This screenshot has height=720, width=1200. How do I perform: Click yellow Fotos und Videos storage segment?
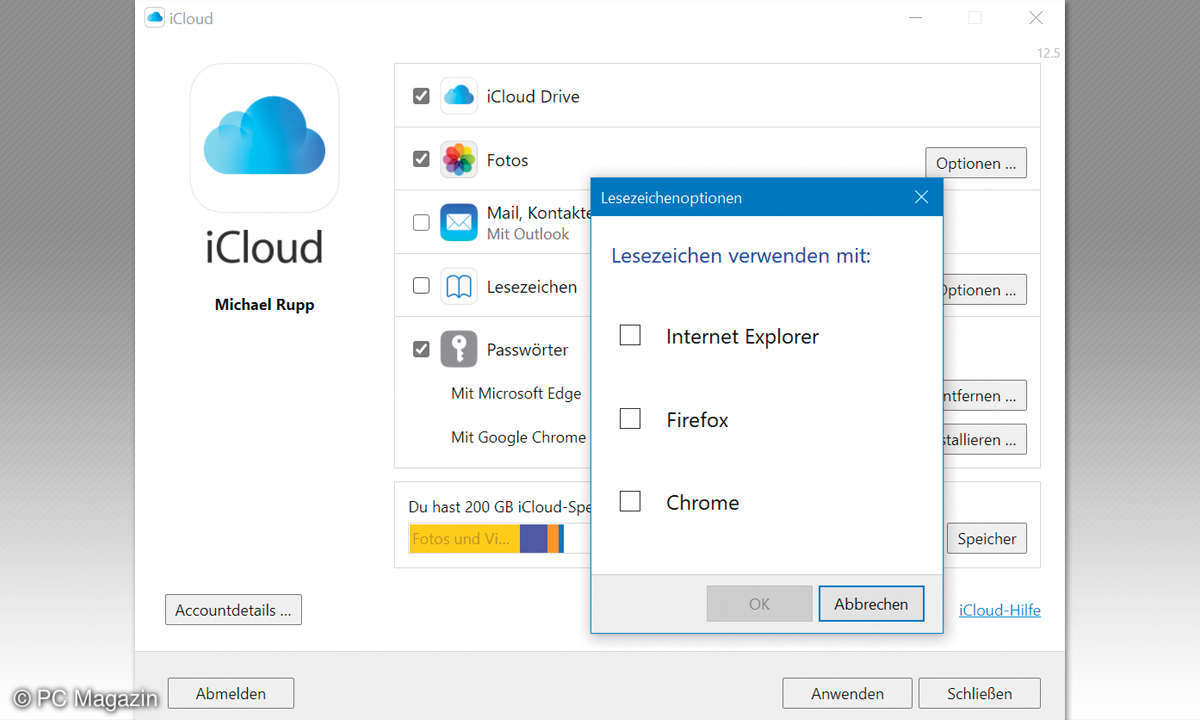click(x=464, y=538)
